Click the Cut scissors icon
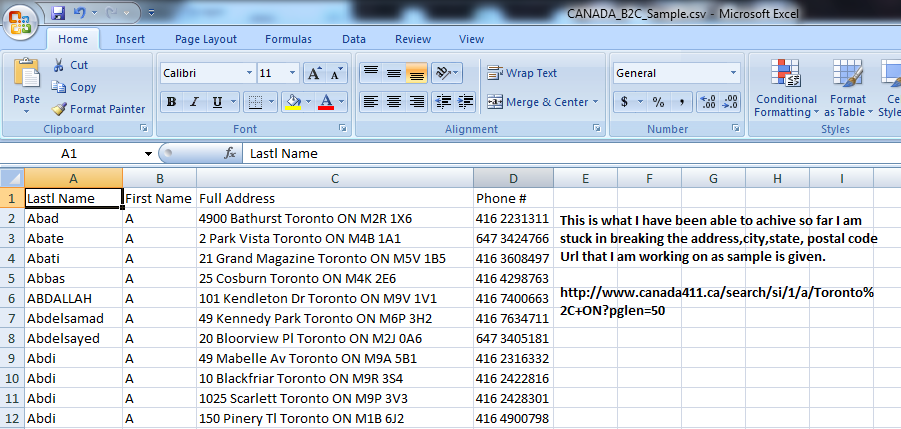 pyautogui.click(x=59, y=65)
